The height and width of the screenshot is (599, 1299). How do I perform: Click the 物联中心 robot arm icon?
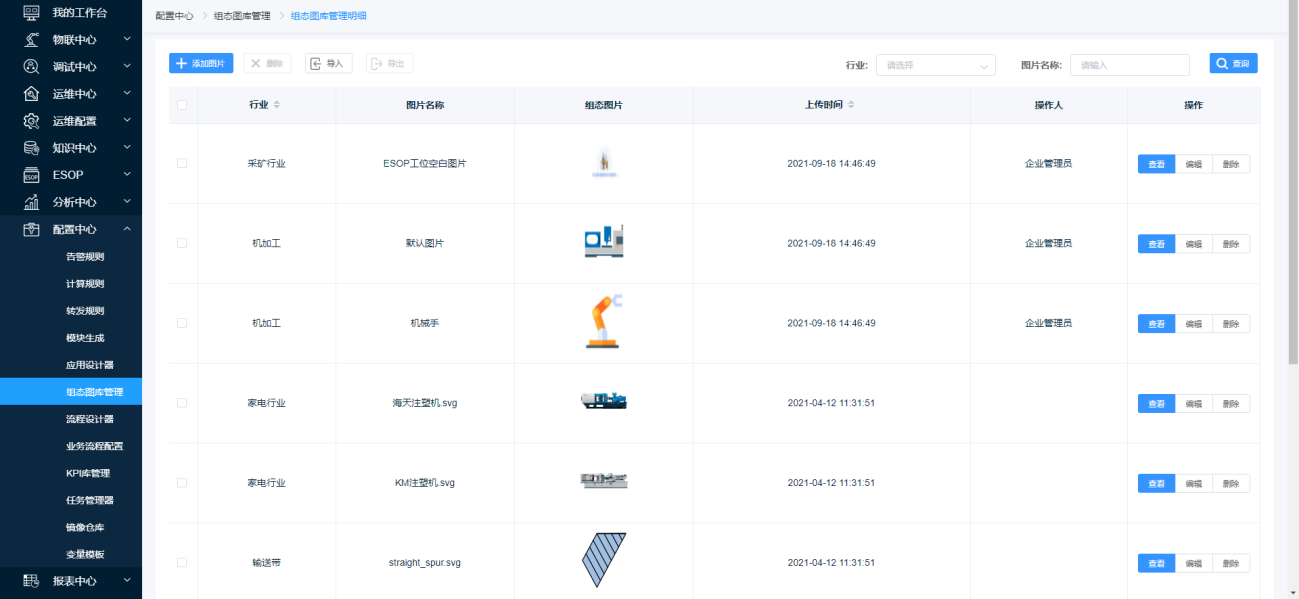pyautogui.click(x=31, y=40)
